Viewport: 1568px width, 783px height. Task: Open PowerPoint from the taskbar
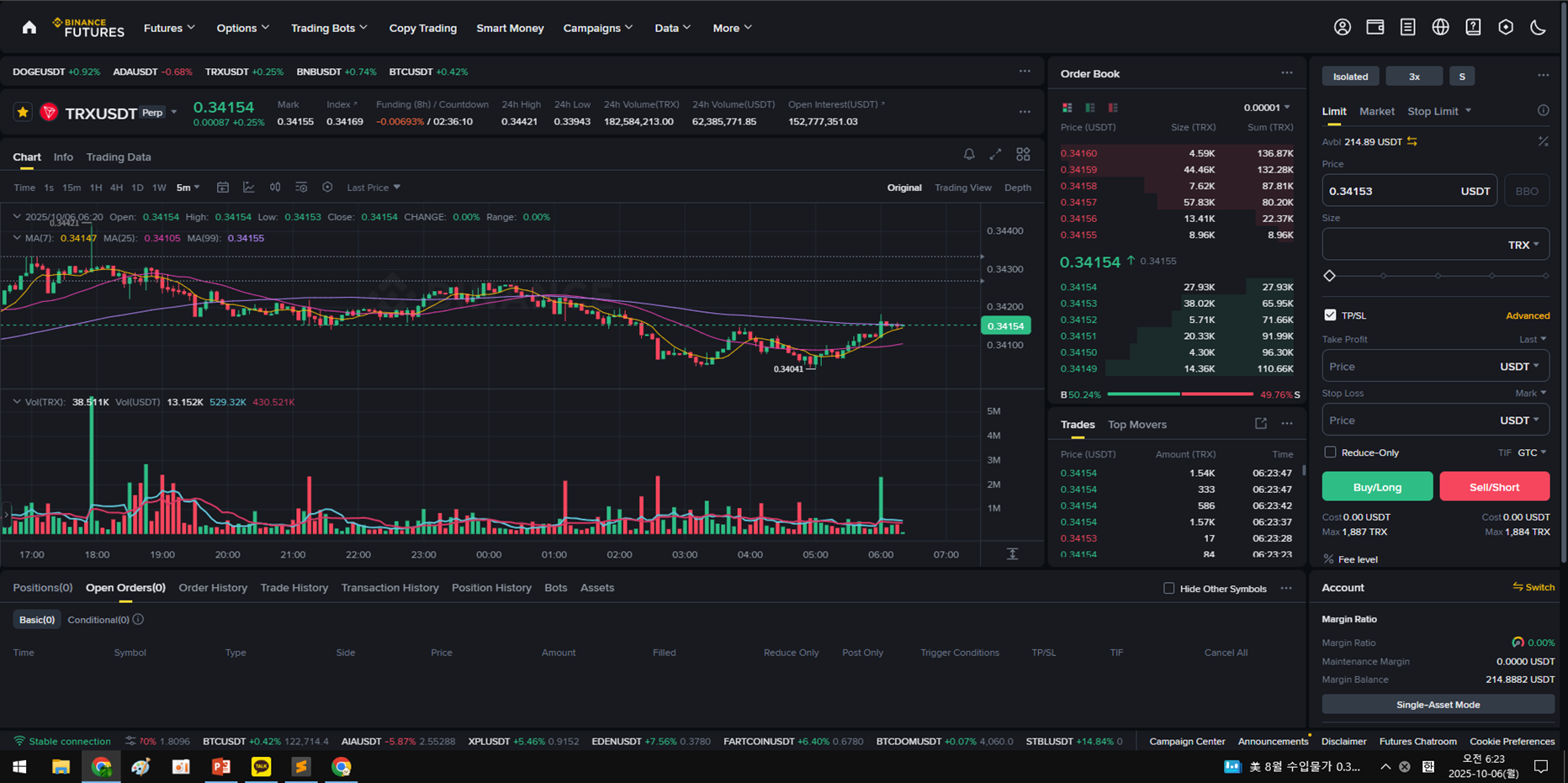221,766
